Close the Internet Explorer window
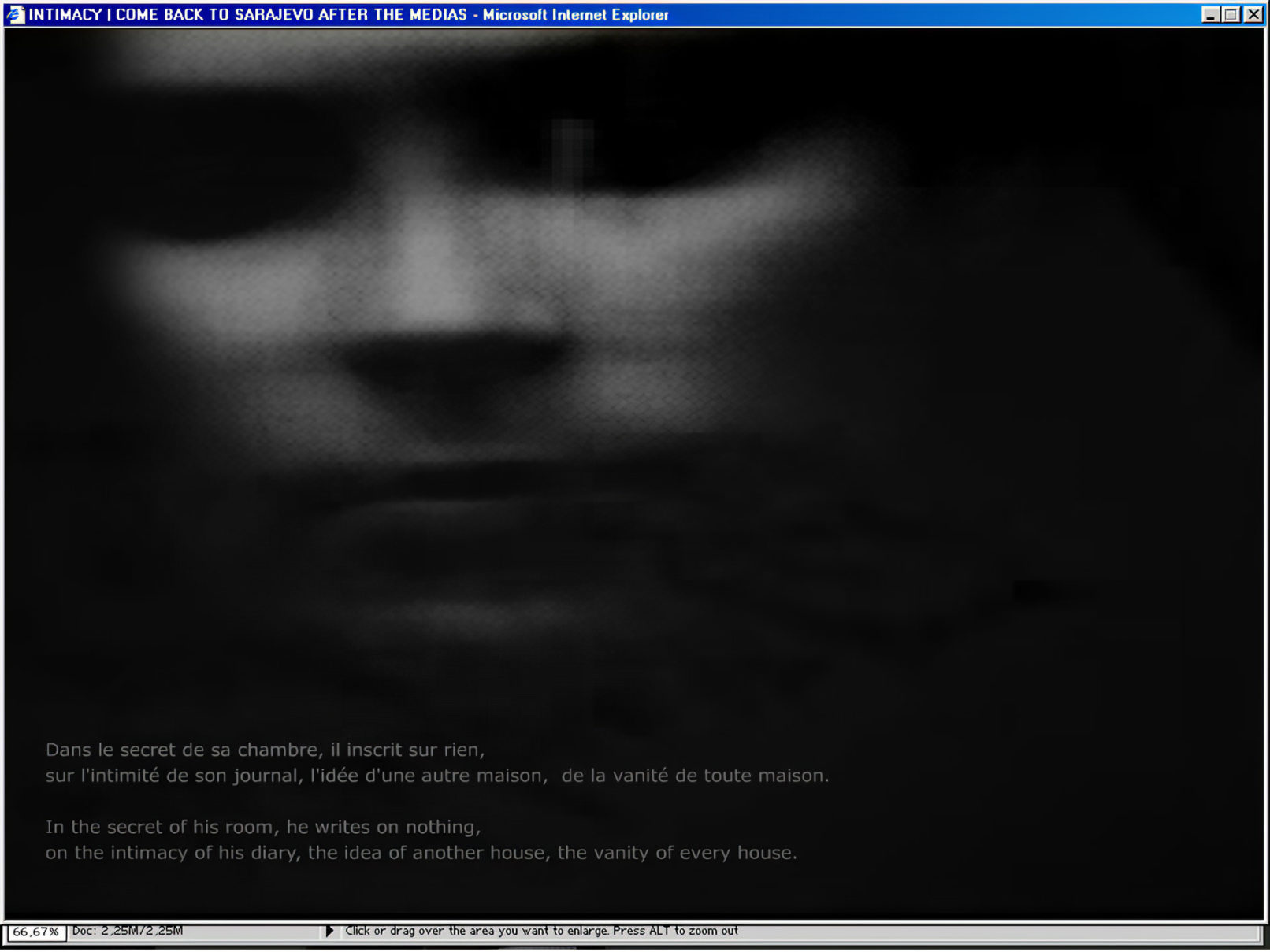 (x=1253, y=14)
